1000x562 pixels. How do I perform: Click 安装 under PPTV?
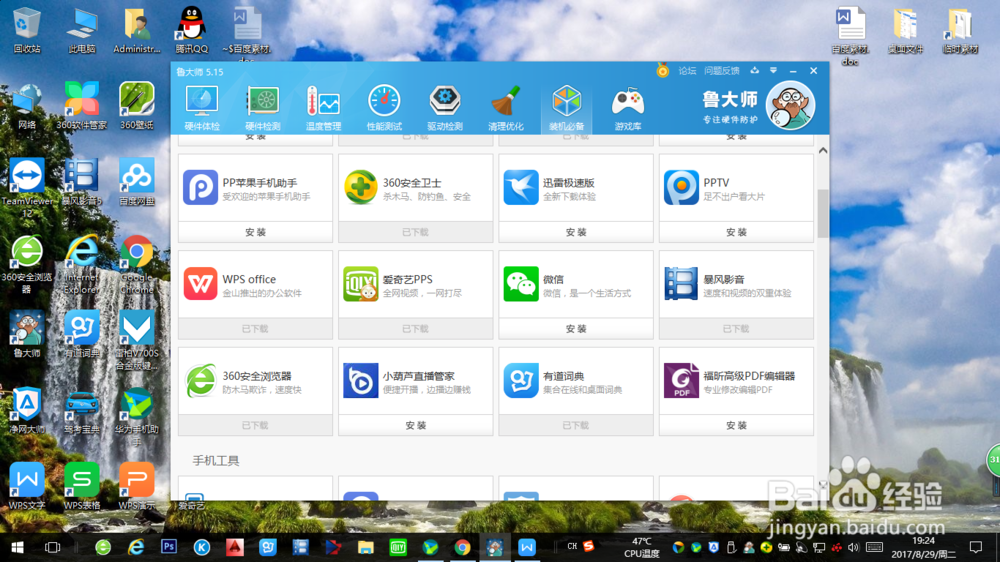point(736,232)
